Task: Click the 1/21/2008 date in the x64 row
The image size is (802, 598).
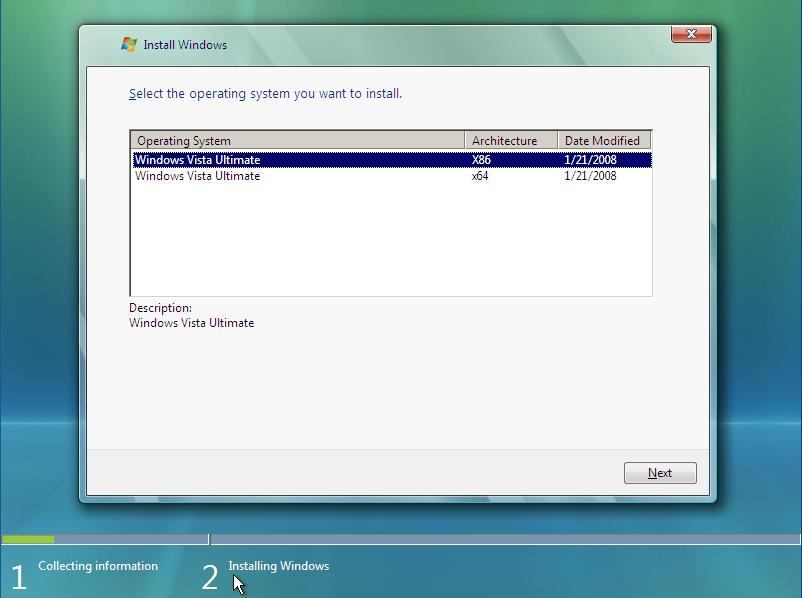Action: 590,176
